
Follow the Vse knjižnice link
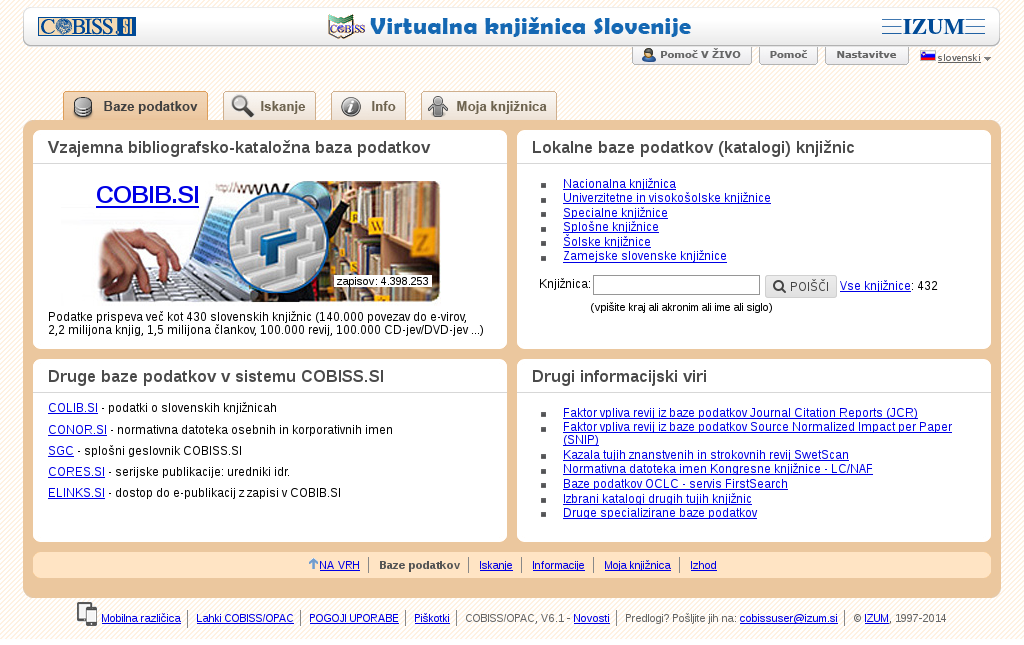875,286
